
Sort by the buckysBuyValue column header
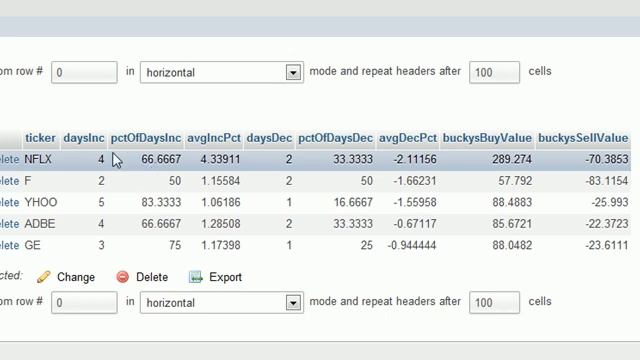[487, 138]
